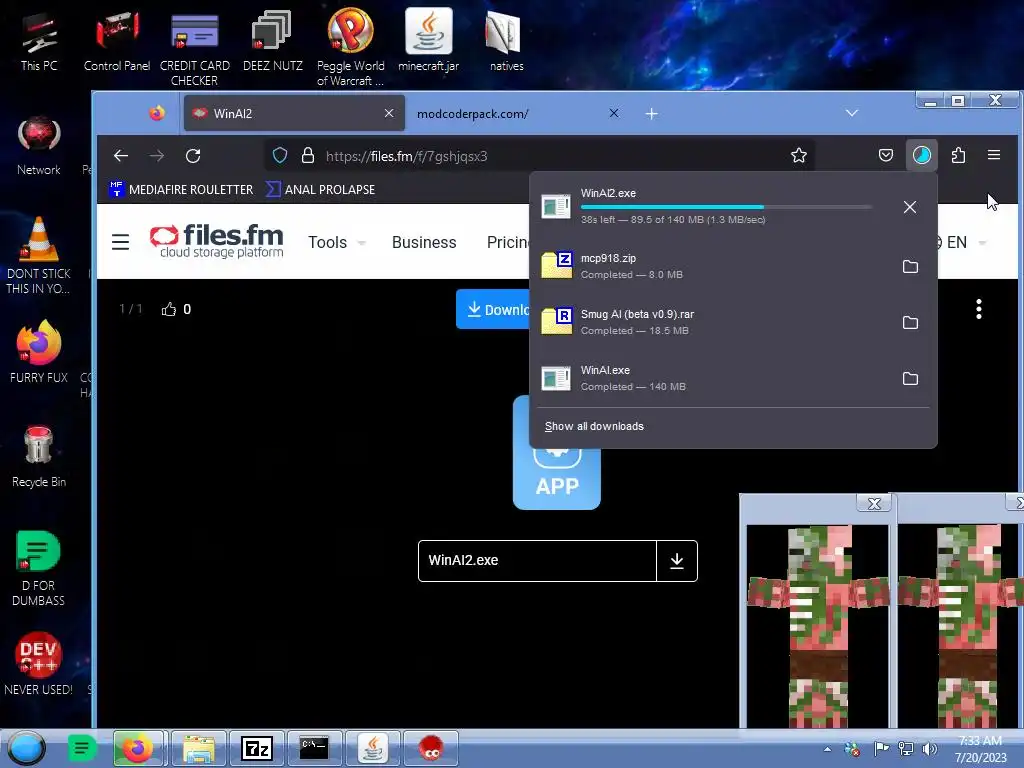Click the WinAI2.exe file name field
The image size is (1024, 768).
click(x=537, y=560)
